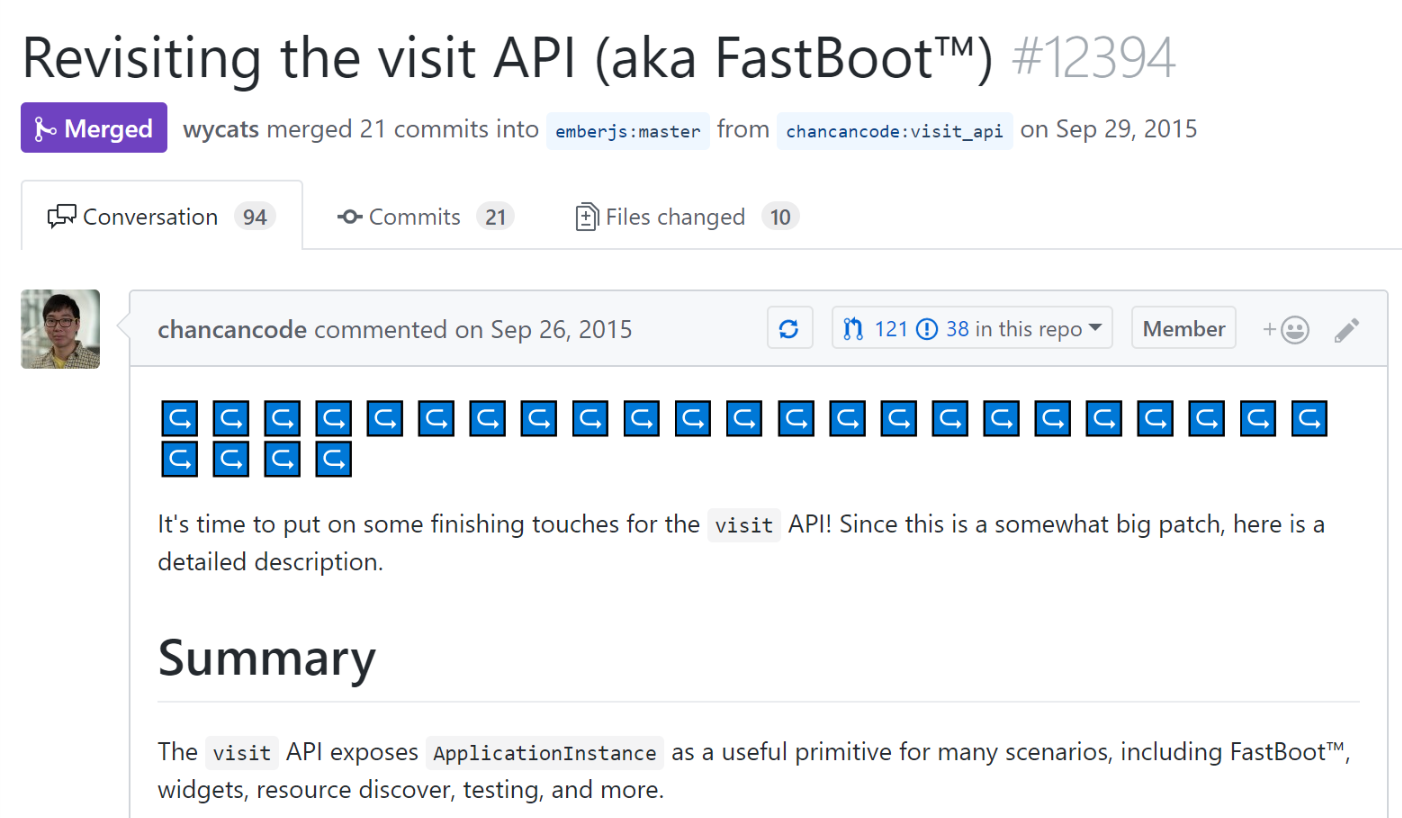The image size is (1402, 818).
Task: Click the 94 conversation counter
Action: 255,216
